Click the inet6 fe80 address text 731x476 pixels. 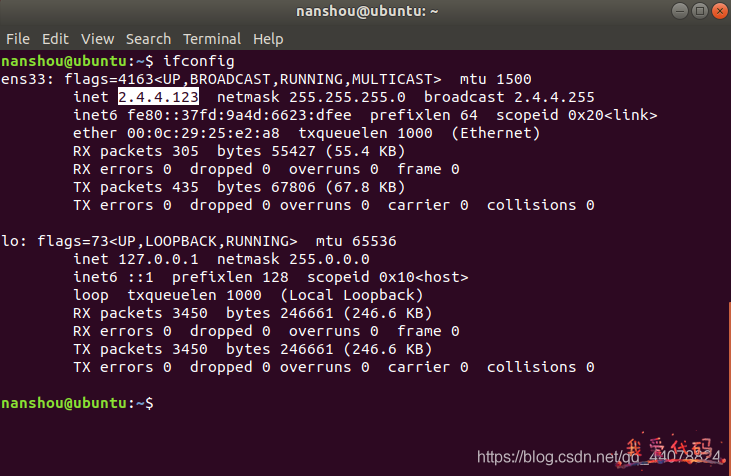pyautogui.click(x=240, y=115)
